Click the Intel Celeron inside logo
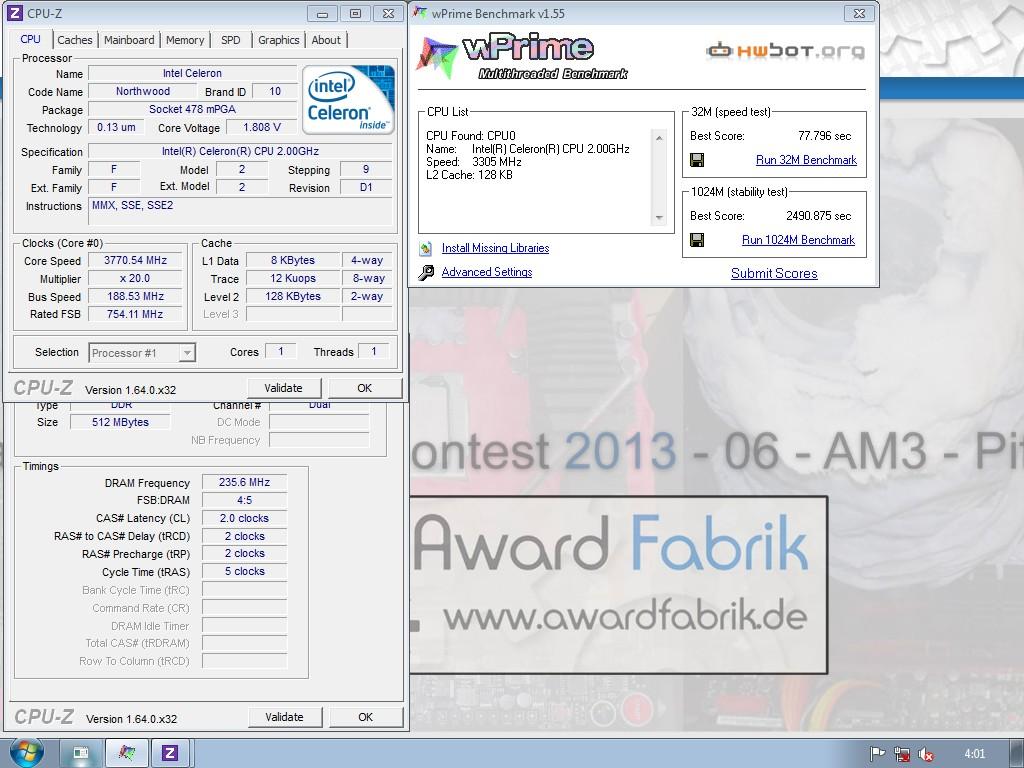Image resolution: width=1024 pixels, height=768 pixels. pyautogui.click(x=349, y=99)
